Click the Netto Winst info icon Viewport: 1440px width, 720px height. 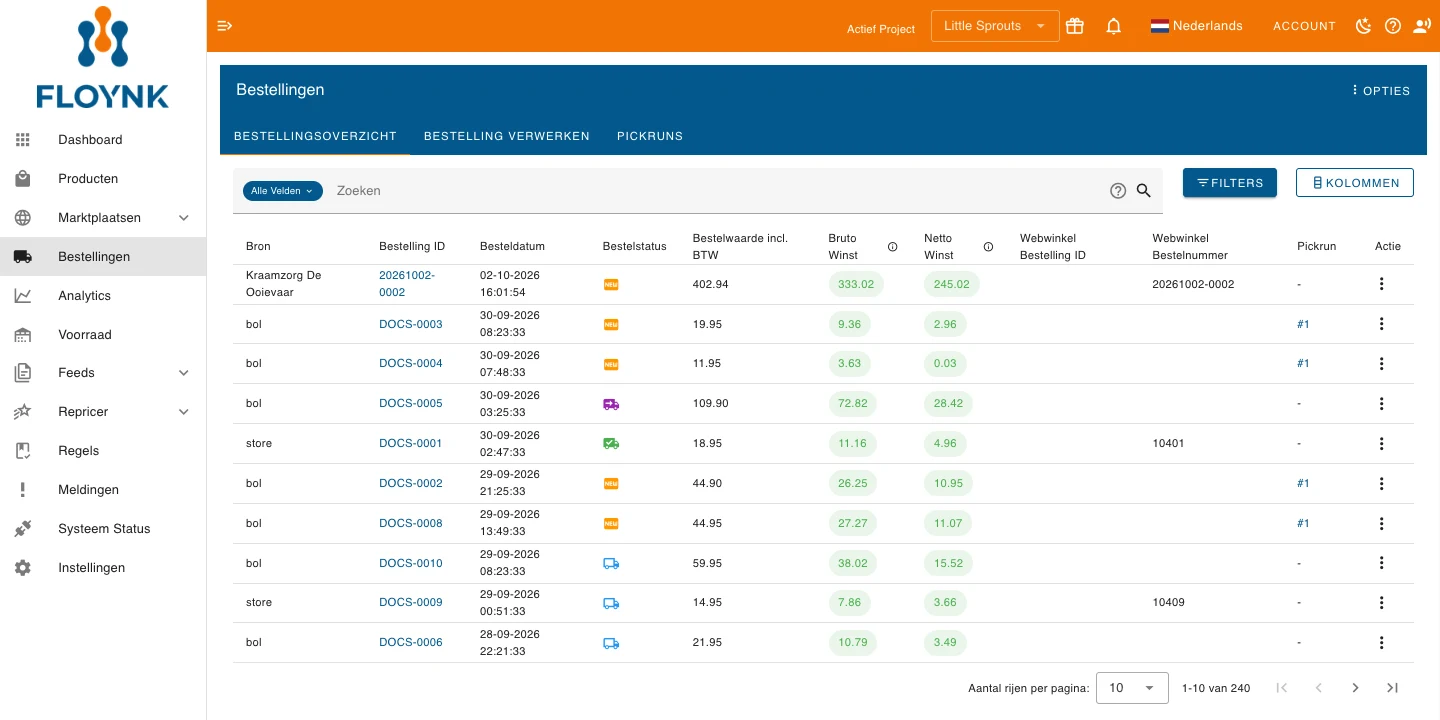coord(988,247)
